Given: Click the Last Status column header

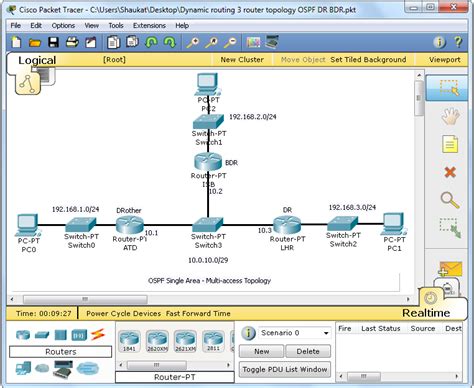Looking at the screenshot, I should [x=381, y=328].
